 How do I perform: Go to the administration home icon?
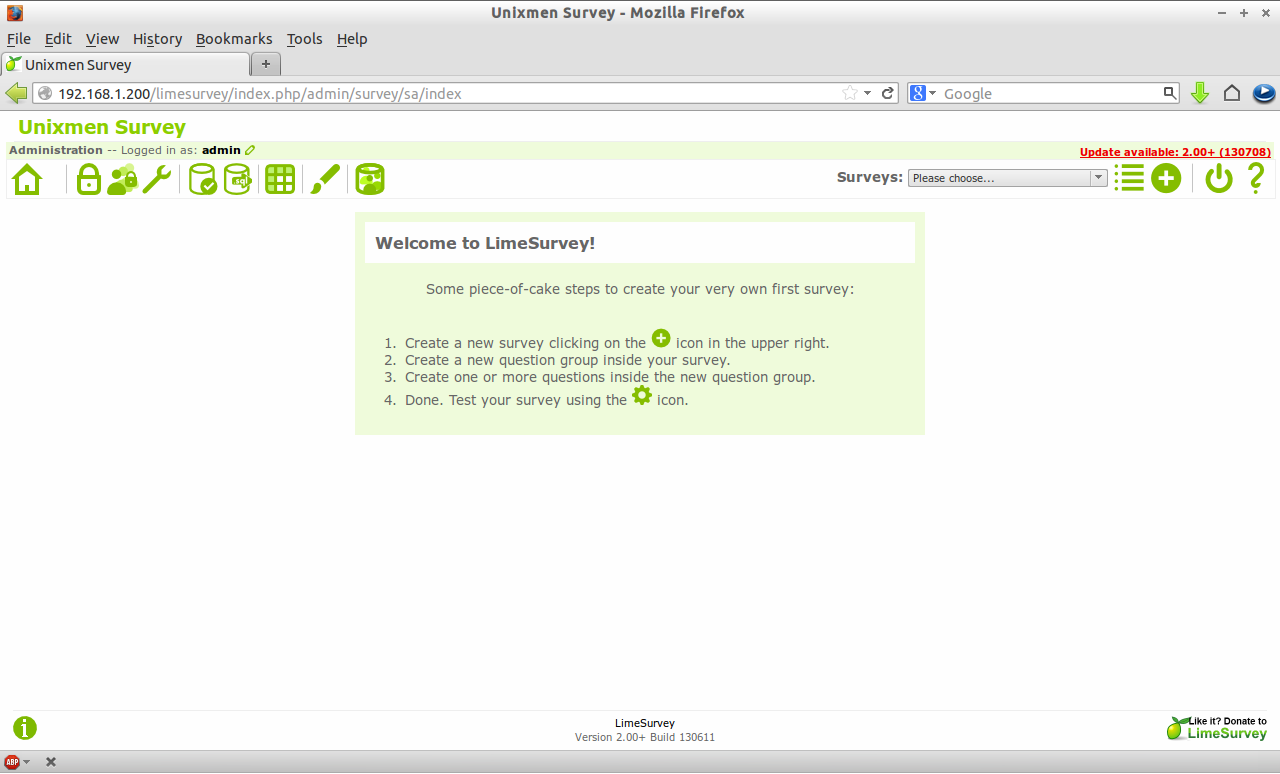coord(27,180)
